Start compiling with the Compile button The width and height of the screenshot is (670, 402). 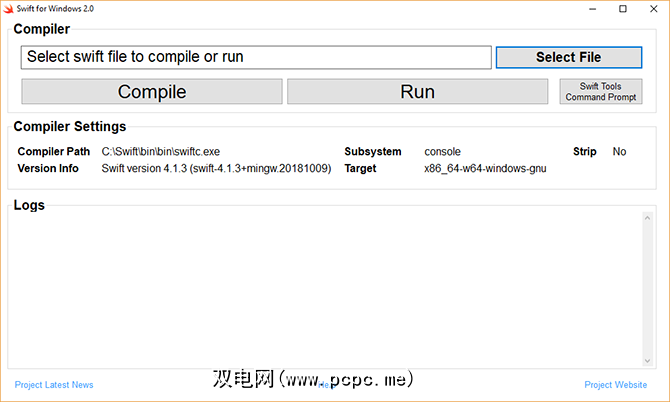(x=152, y=91)
